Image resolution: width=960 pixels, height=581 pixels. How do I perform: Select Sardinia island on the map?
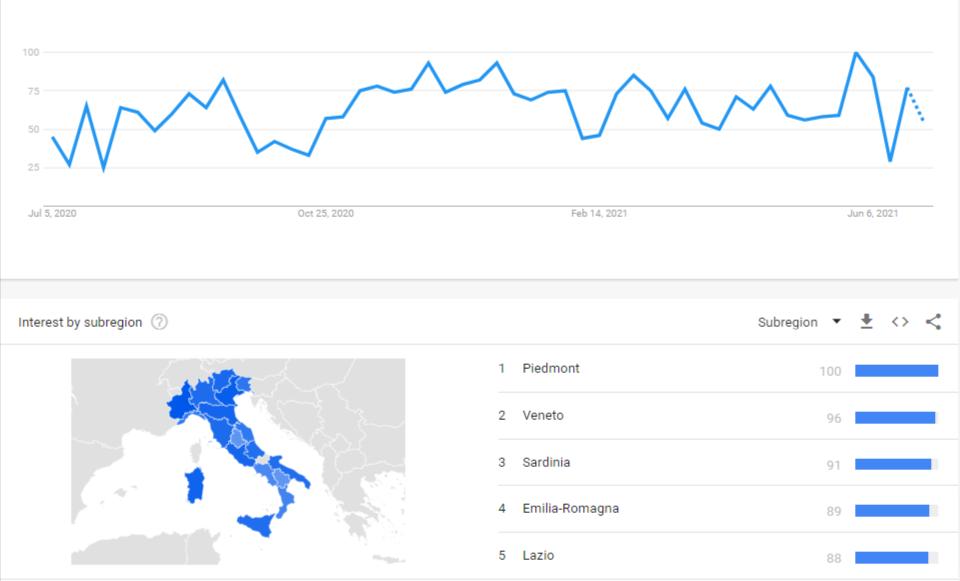pos(195,485)
